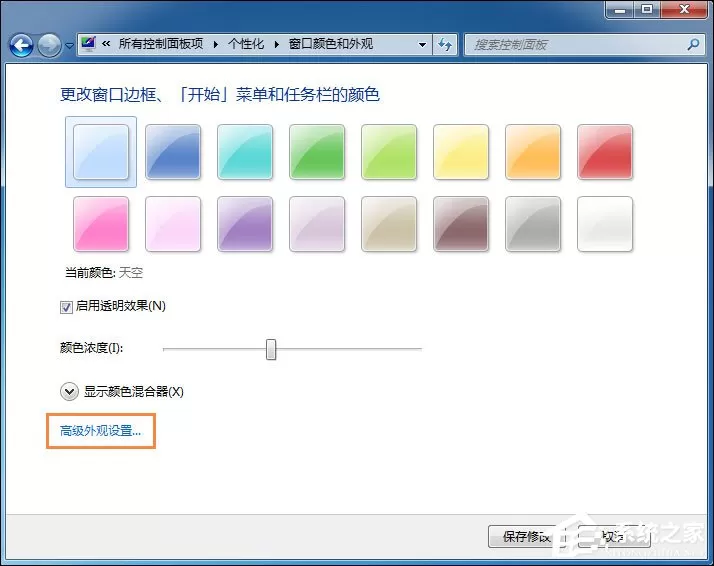Select the lime green color swatch
714x566 pixels.
[x=388, y=152]
